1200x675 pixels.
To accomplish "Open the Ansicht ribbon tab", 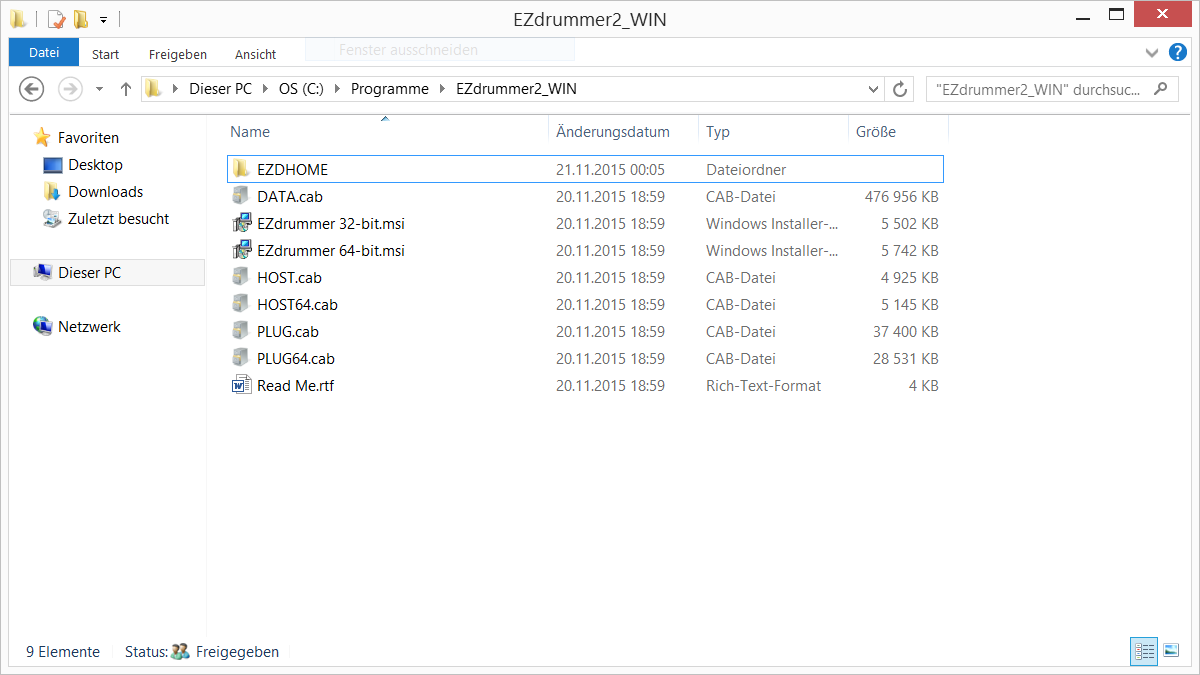I will 256,54.
